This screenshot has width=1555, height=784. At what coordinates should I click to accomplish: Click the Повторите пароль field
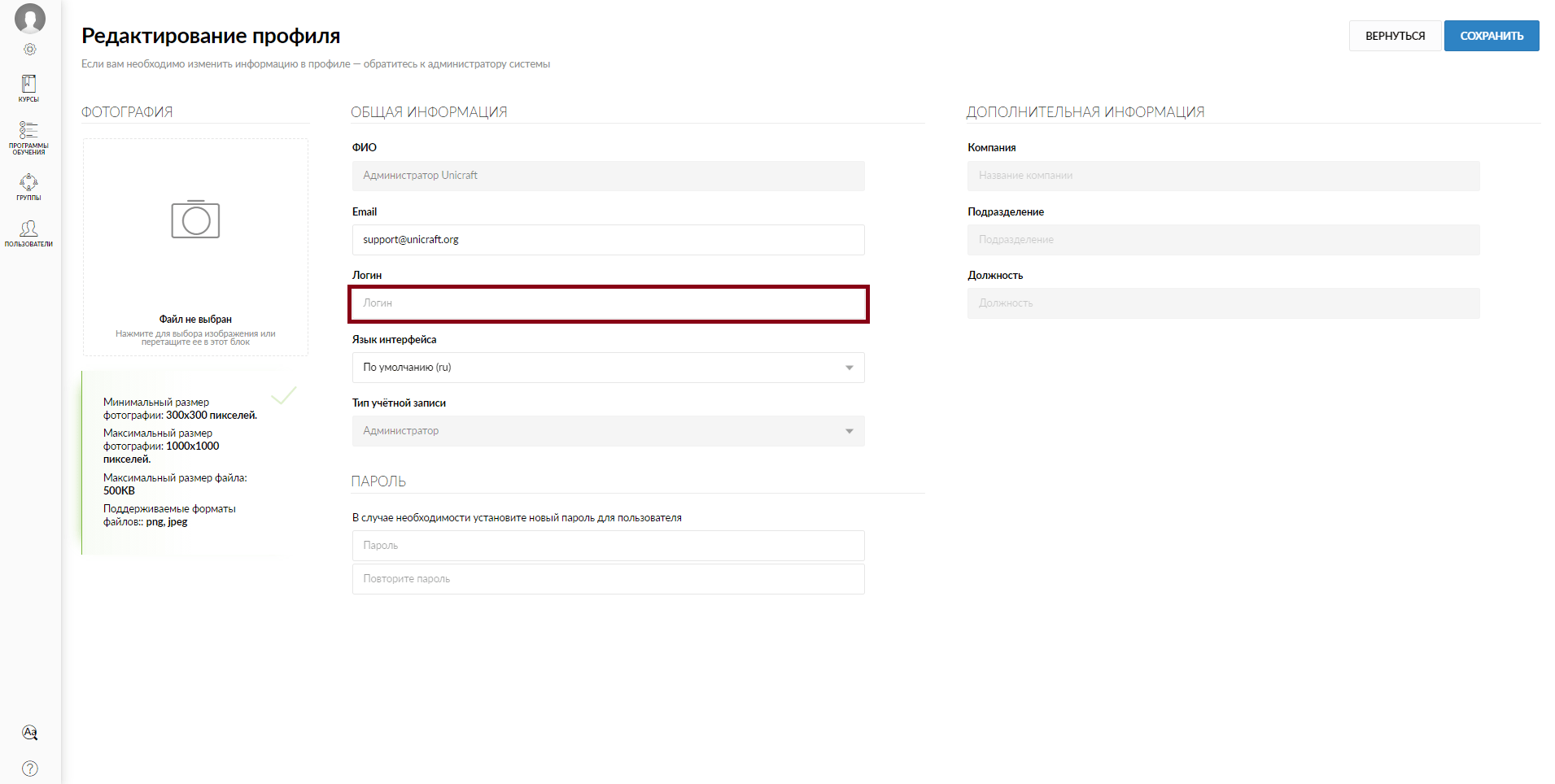tap(608, 579)
